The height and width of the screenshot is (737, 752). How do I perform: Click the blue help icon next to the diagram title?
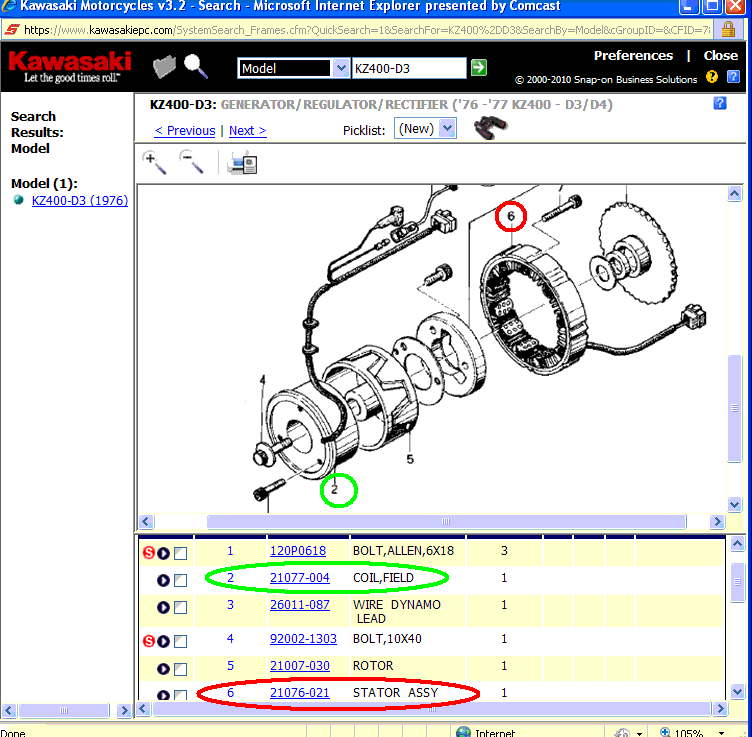pyautogui.click(x=719, y=103)
